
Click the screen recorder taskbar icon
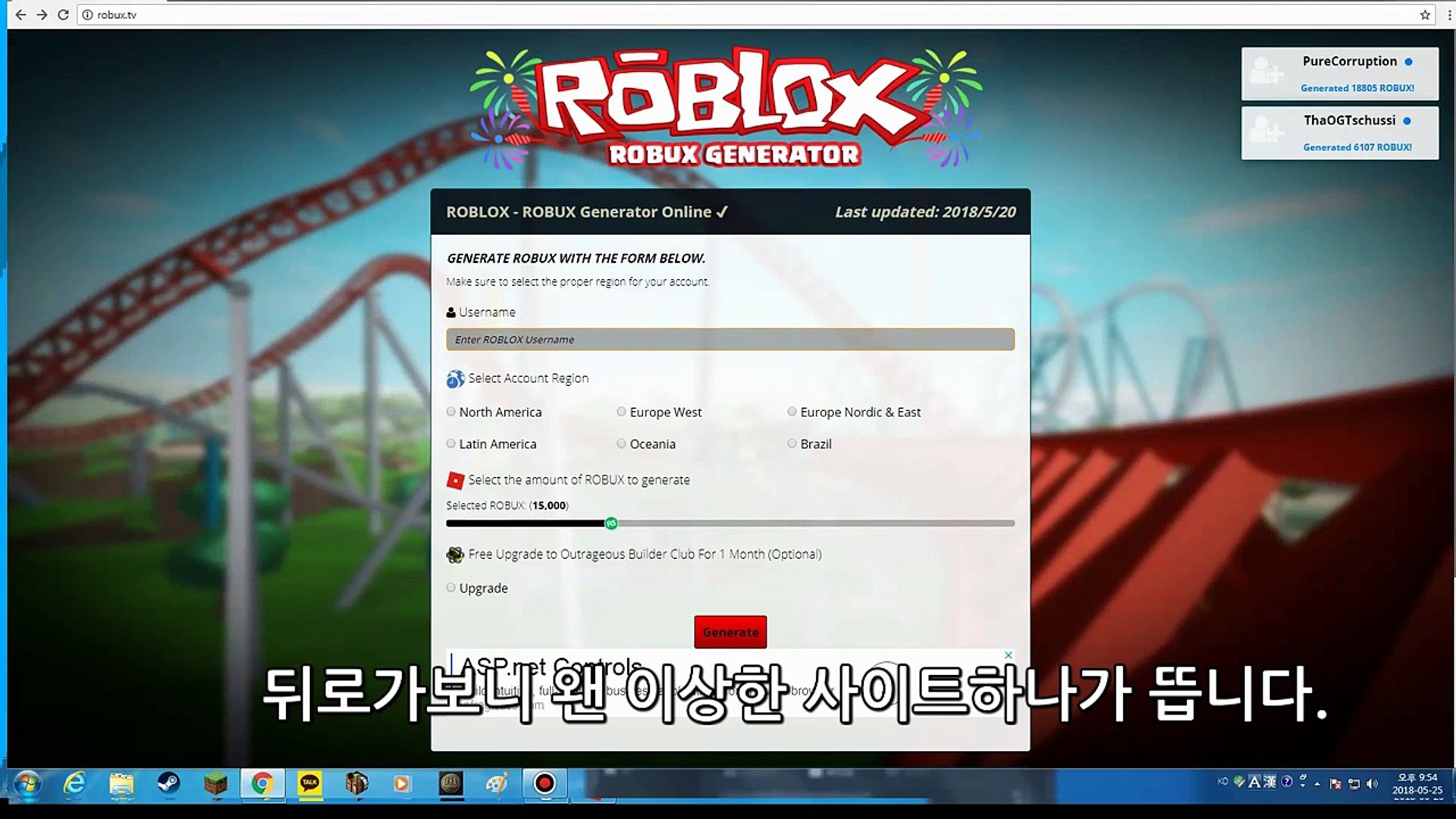[544, 783]
